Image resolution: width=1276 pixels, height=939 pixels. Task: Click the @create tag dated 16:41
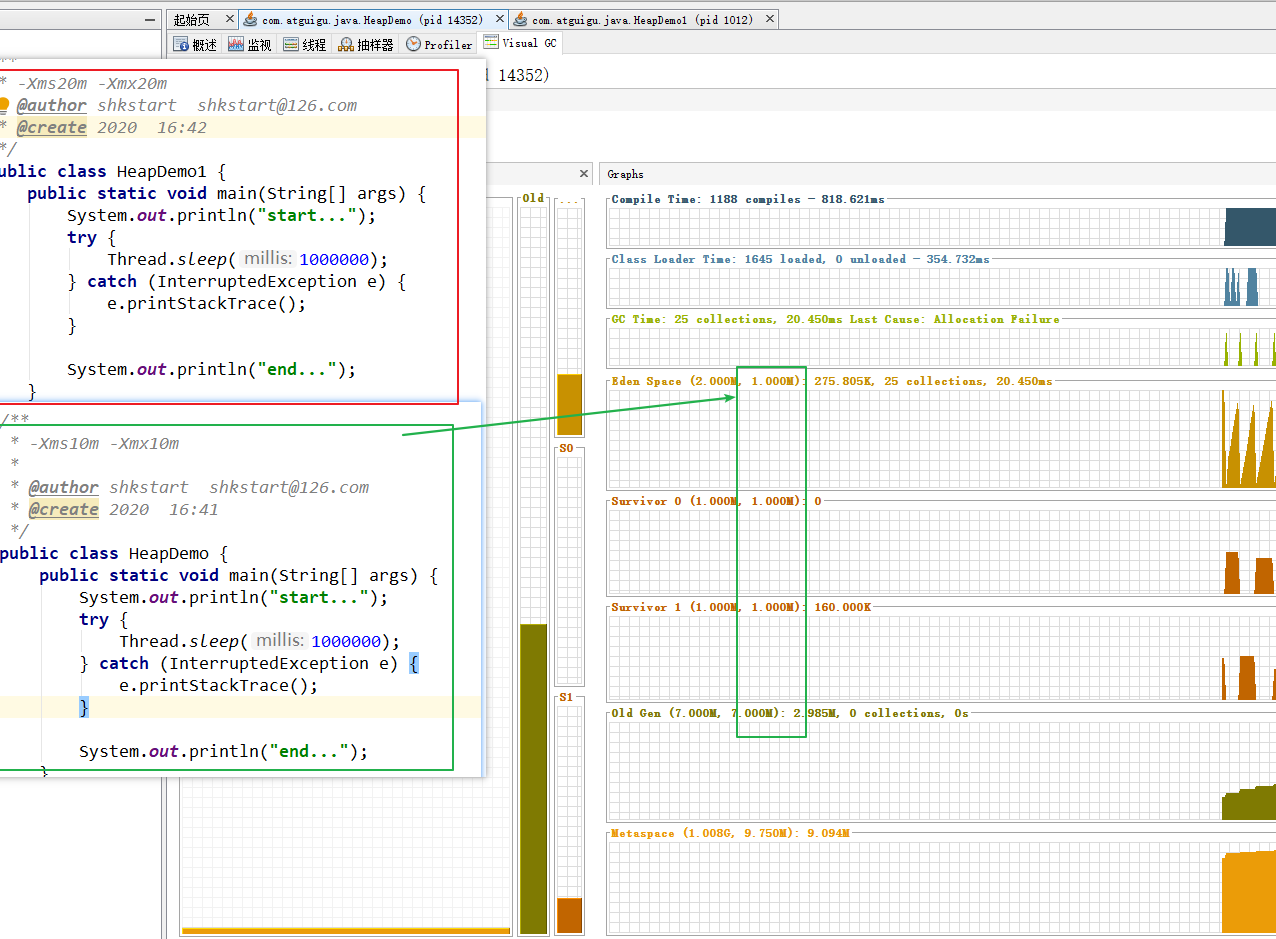pos(64,509)
